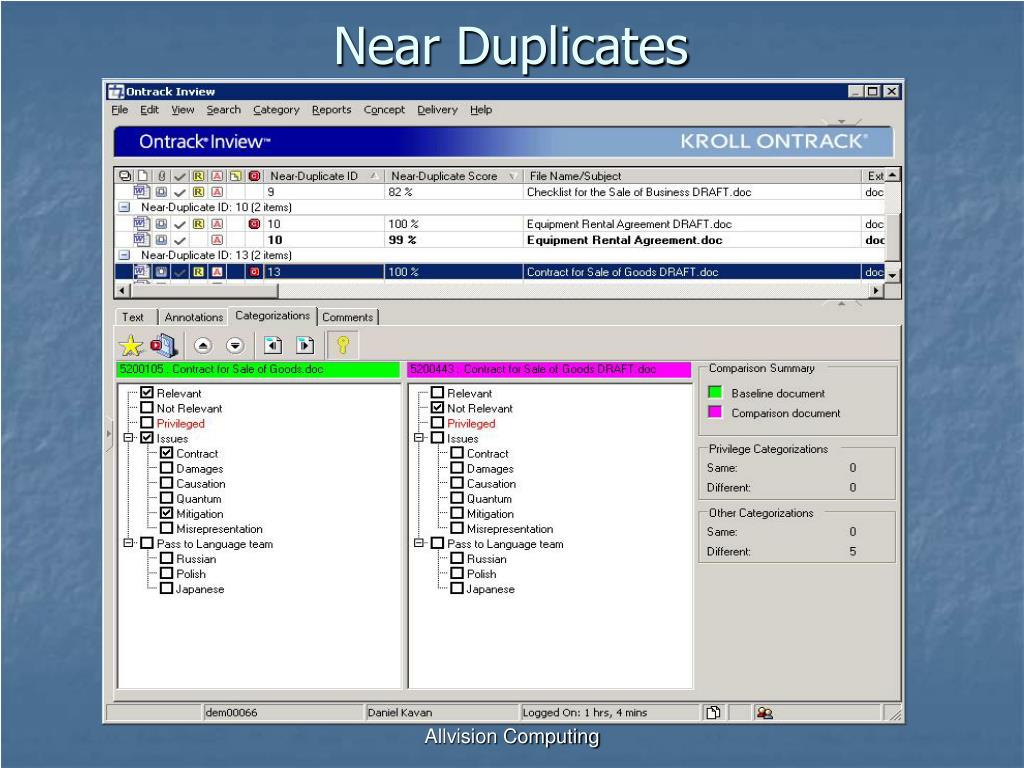The height and width of the screenshot is (768, 1024).
Task: Check the Damages checkbox in baseline document
Action: 167,468
